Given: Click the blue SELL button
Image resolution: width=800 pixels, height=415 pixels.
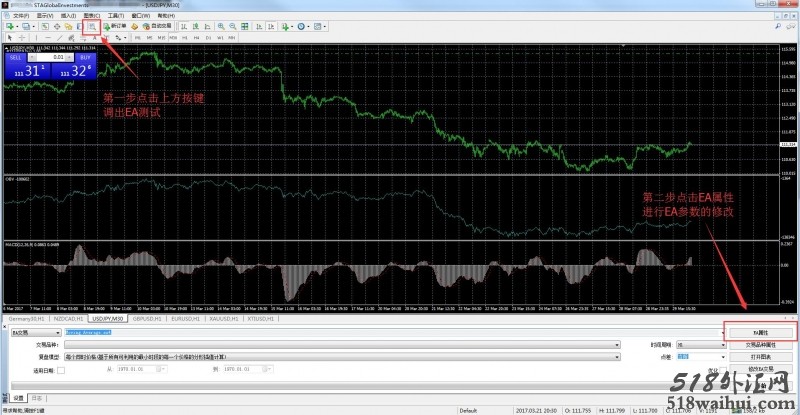Looking at the screenshot, I should click(15, 58).
